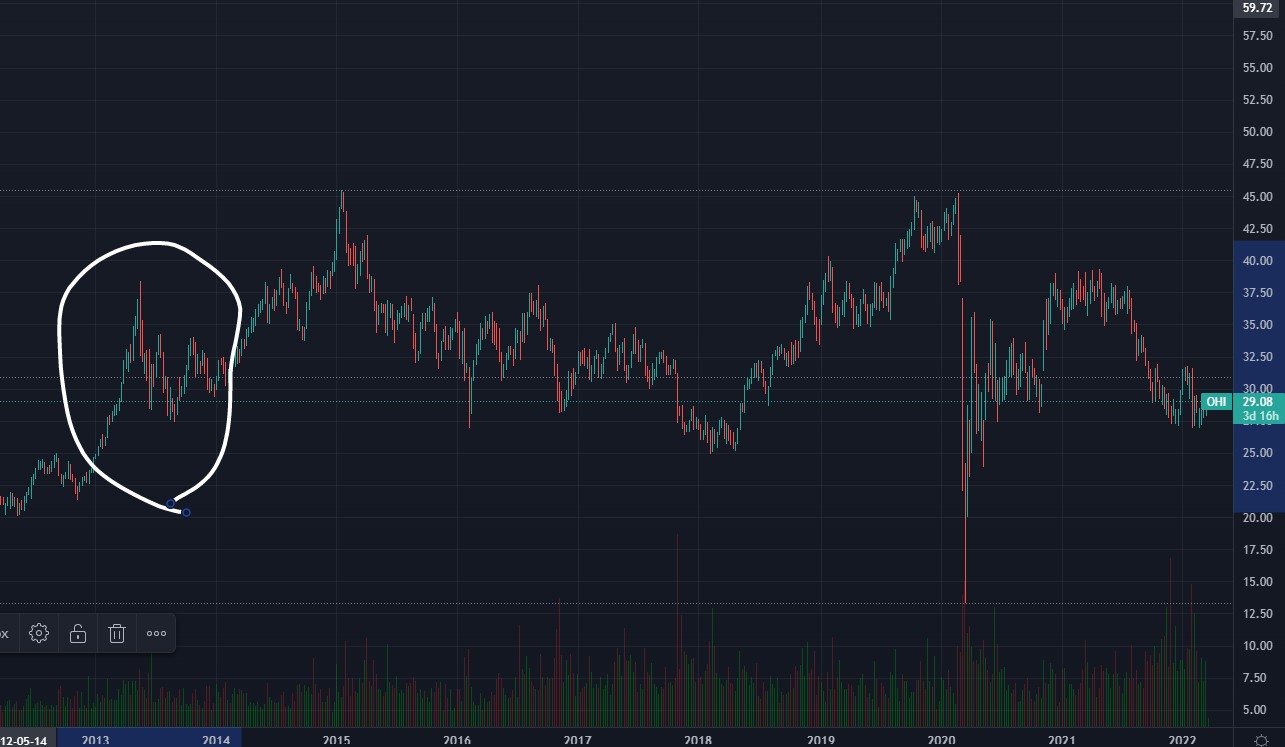The width and height of the screenshot is (1285, 747).
Task: Click the 59.72 crosshair price label
Action: coord(1256,7)
